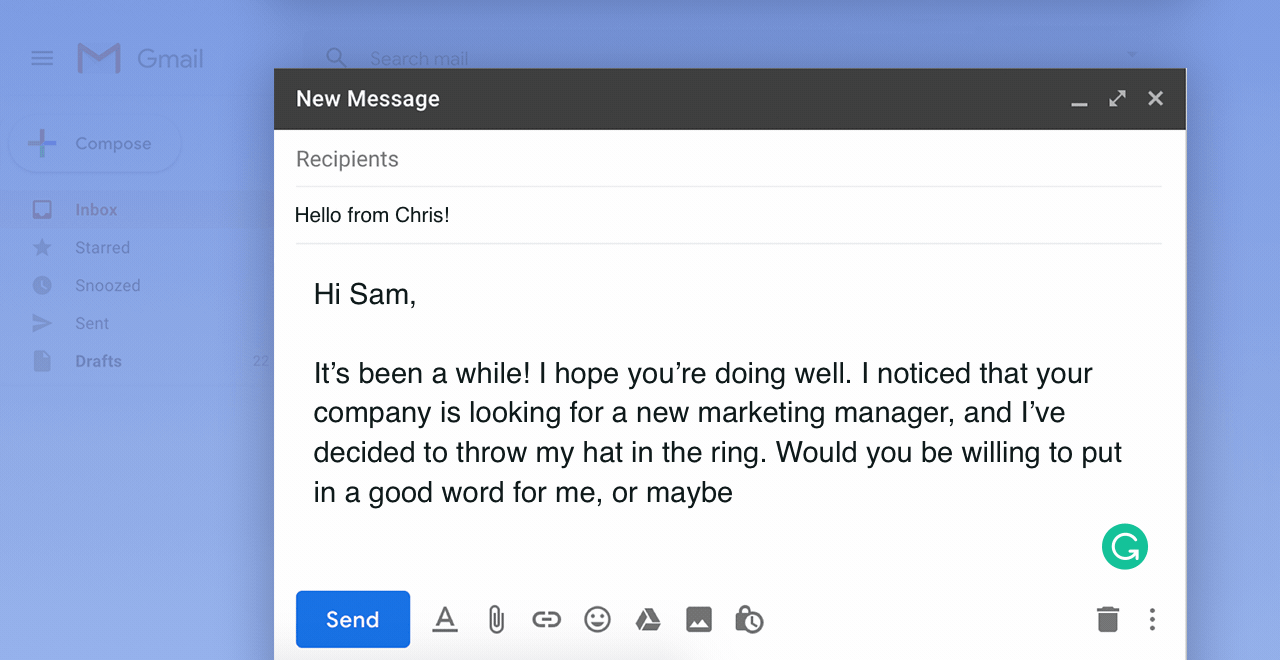1280x660 pixels.
Task: Insert files using Google Drive icon
Action: [x=648, y=620]
